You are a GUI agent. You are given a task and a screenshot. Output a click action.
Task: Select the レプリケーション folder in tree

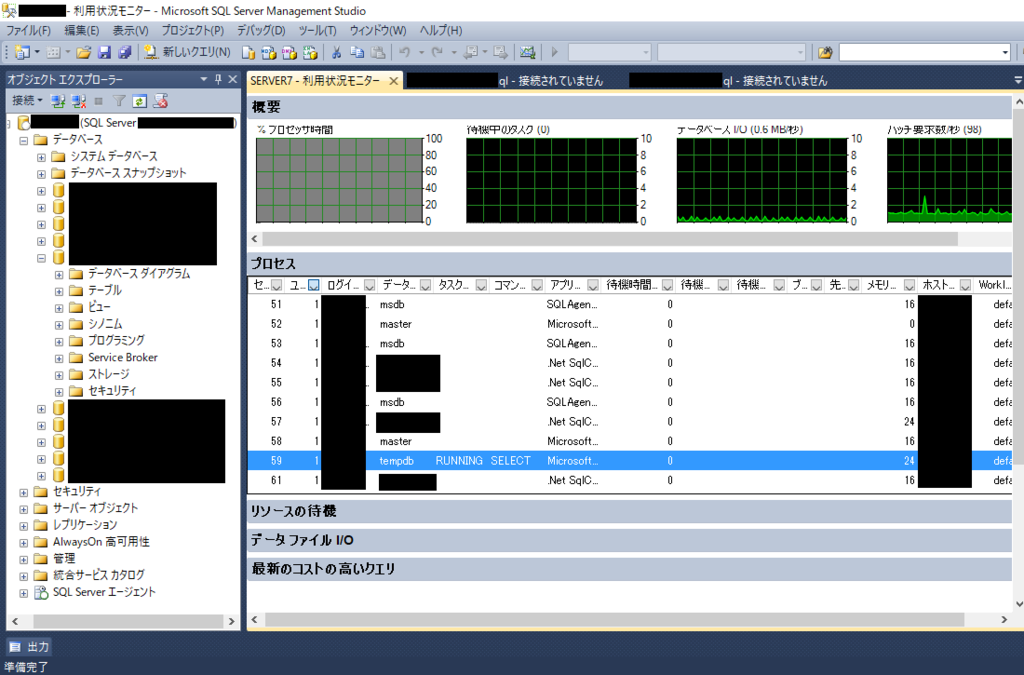pyautogui.click(x=85, y=525)
